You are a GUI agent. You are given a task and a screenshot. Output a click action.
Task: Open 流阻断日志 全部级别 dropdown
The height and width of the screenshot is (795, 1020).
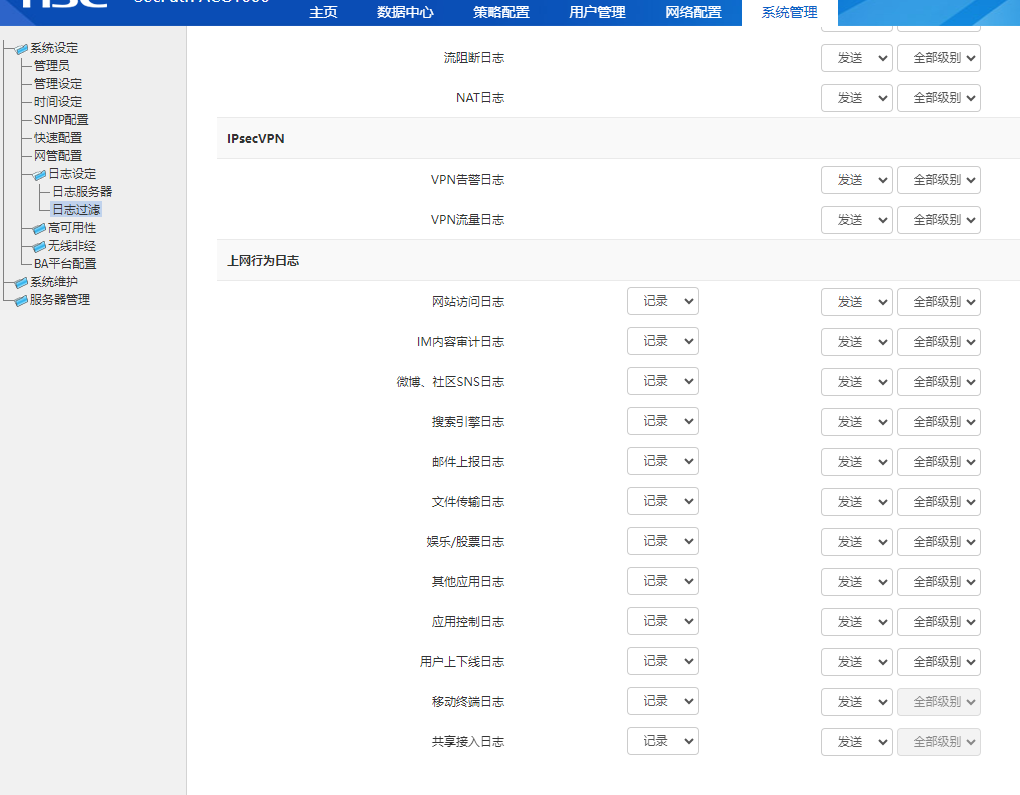pyautogui.click(x=939, y=58)
